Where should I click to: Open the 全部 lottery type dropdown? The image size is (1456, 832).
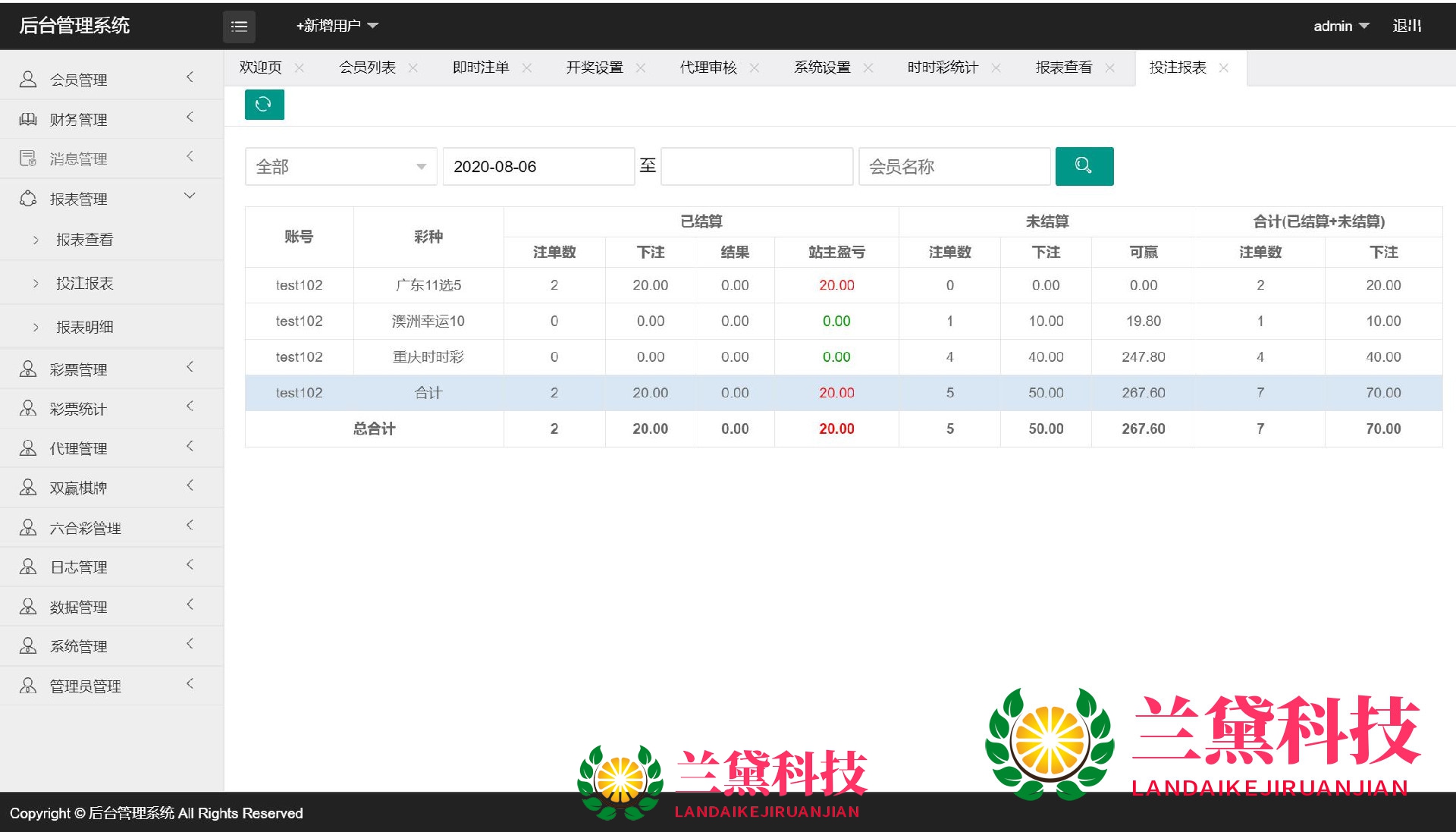pyautogui.click(x=340, y=167)
